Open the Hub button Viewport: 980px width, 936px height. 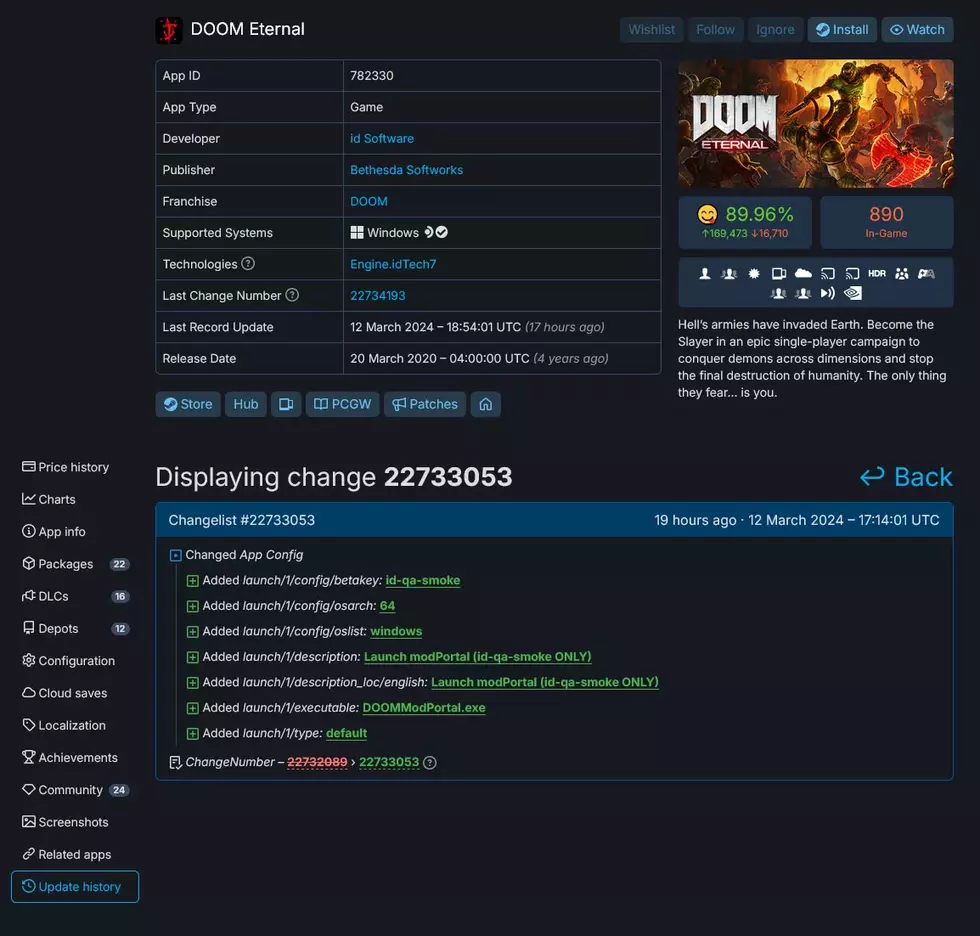pos(246,404)
